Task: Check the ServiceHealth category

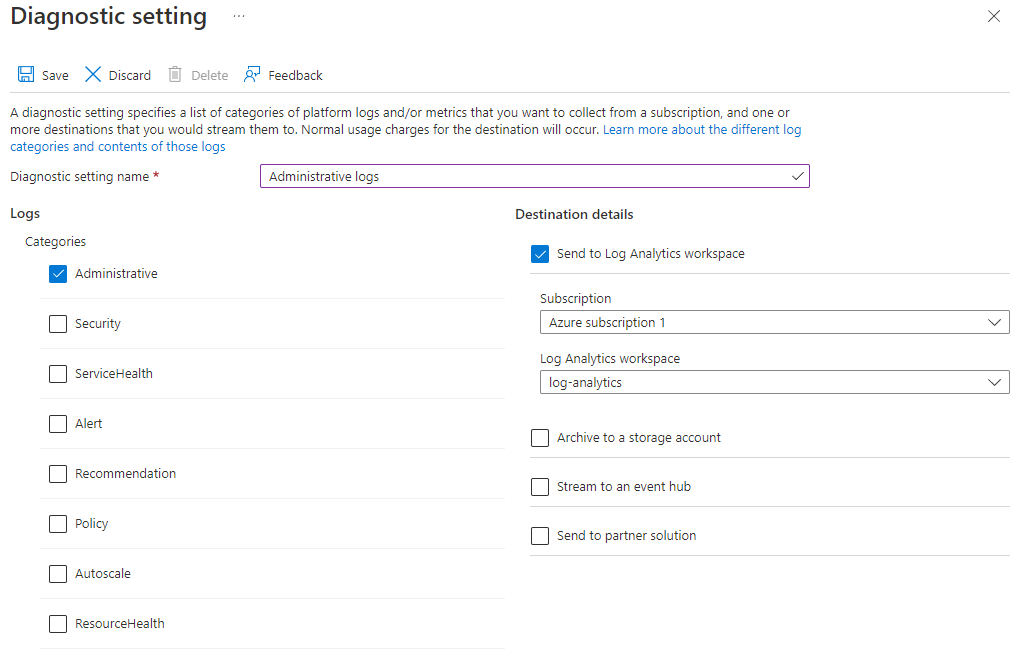Action: click(x=58, y=373)
